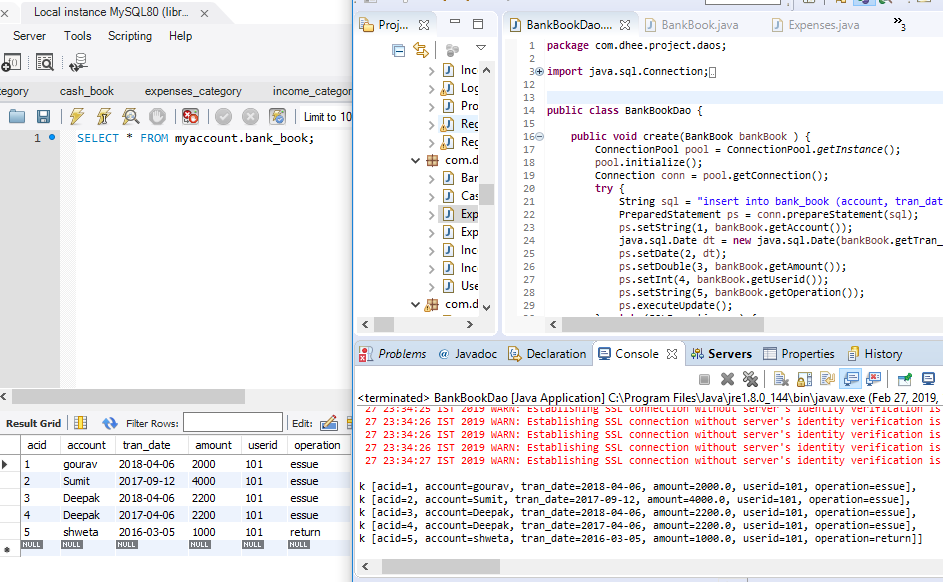Close the BankBookDao editor tab
Screen dimensions: 943x582
point(625,25)
